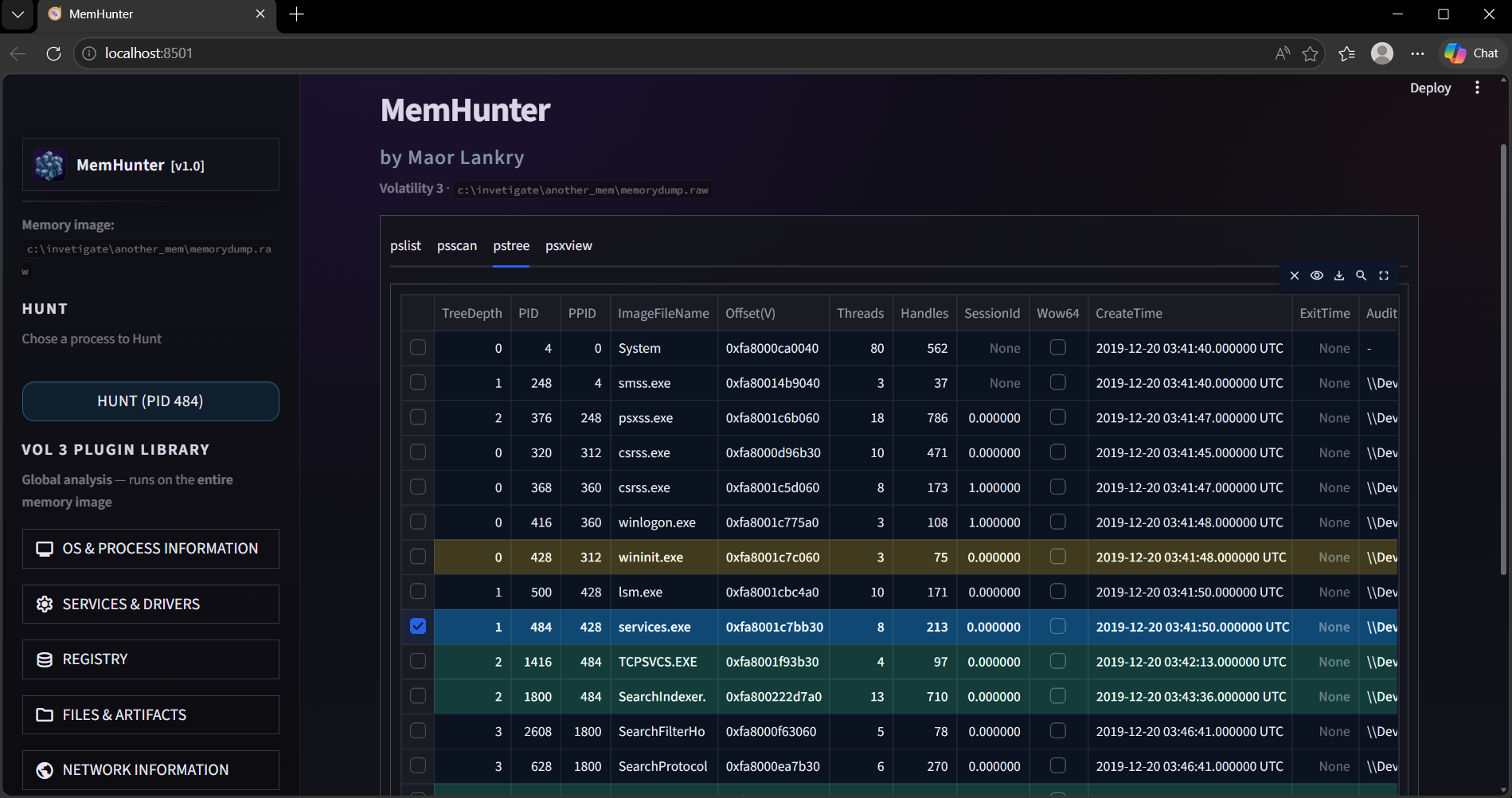Click the download icon in table toolbar
This screenshot has width=1512, height=798.
click(1339, 276)
